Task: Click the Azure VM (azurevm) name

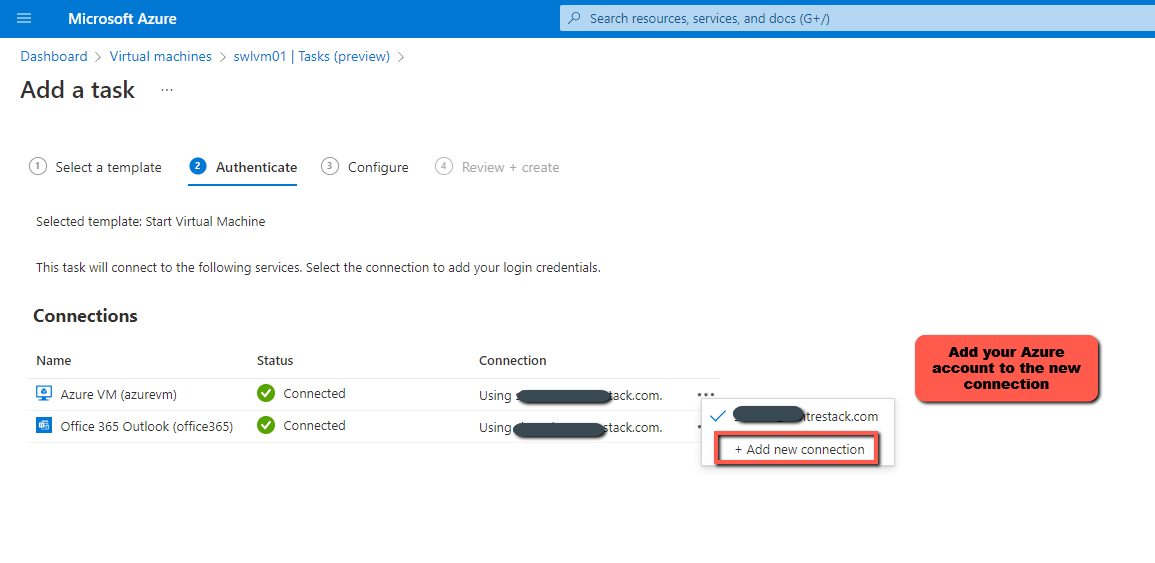Action: [119, 395]
